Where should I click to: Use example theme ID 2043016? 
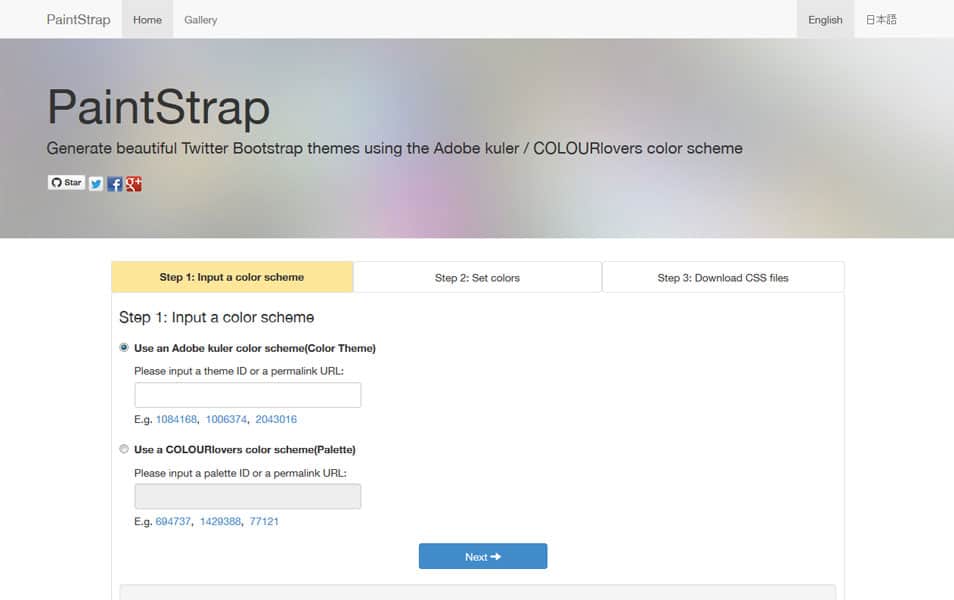coord(275,420)
